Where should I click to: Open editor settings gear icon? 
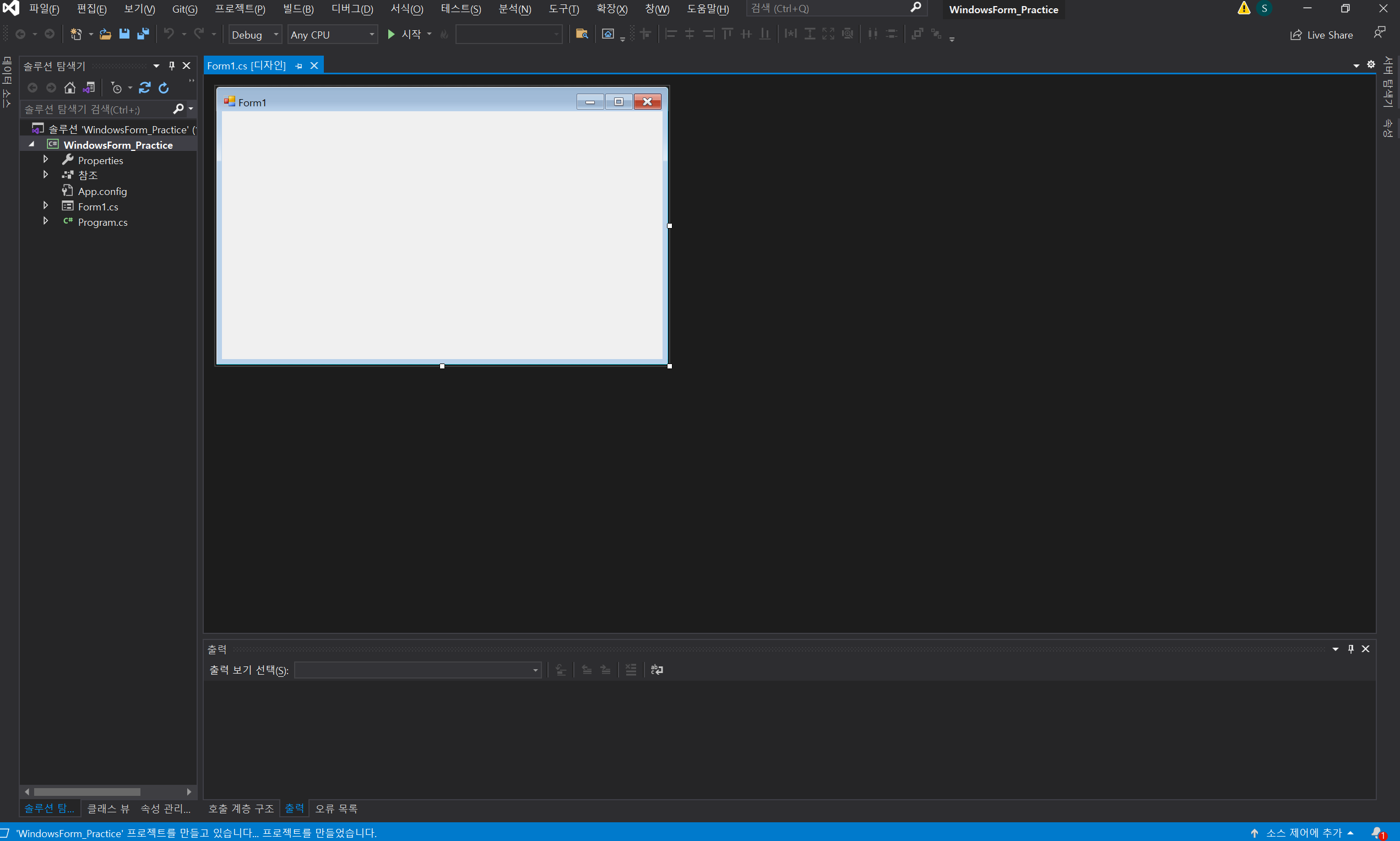[1371, 64]
